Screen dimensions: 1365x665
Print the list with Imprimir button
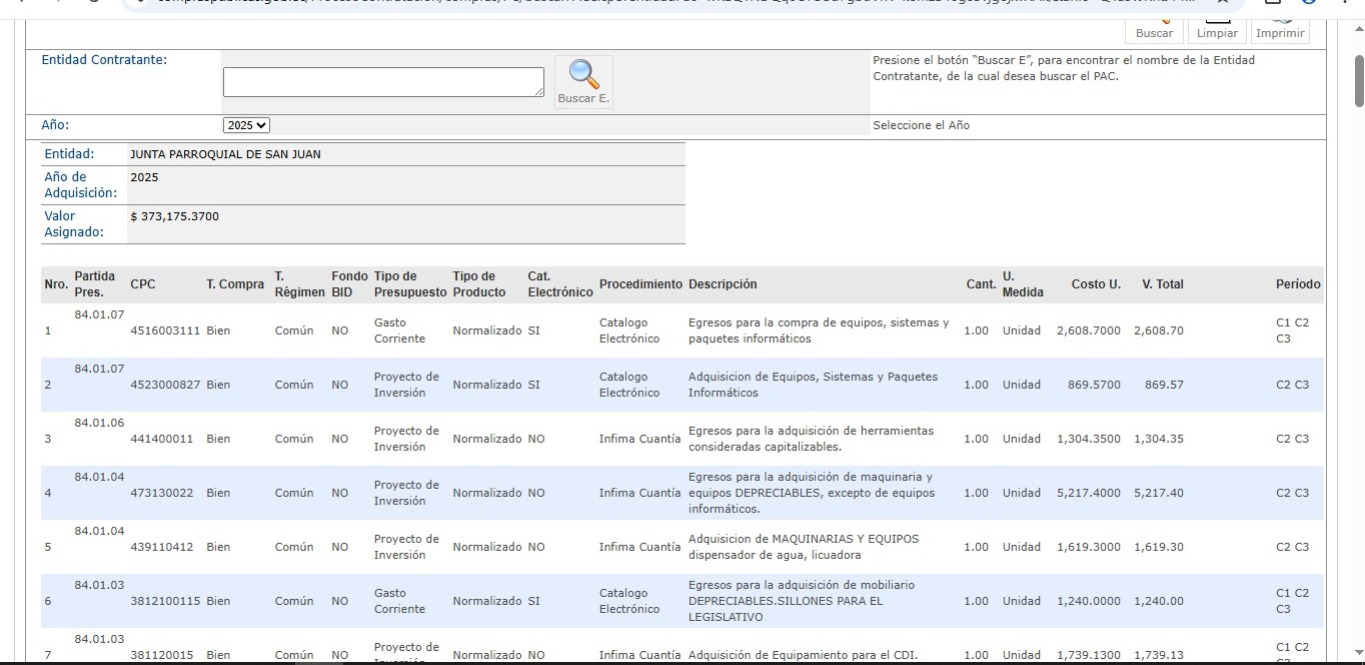(1280, 32)
